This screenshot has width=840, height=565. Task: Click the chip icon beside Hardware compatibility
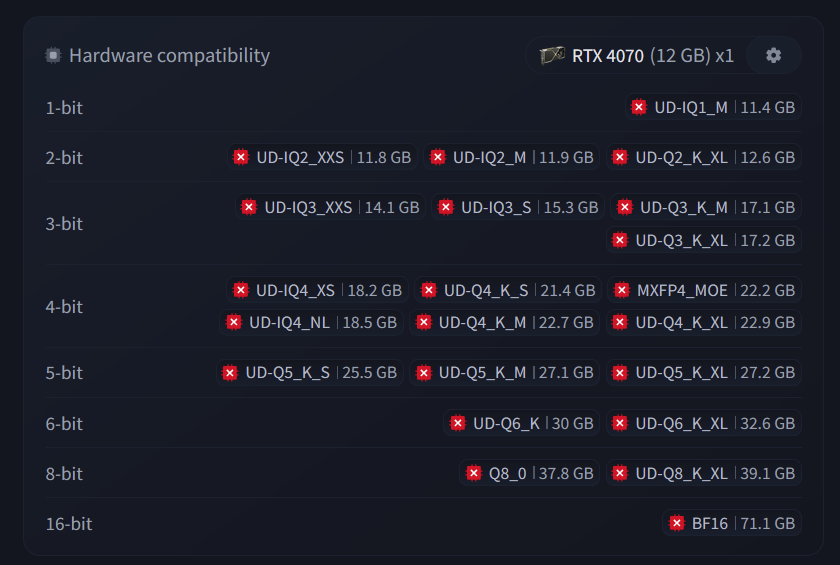(53, 55)
